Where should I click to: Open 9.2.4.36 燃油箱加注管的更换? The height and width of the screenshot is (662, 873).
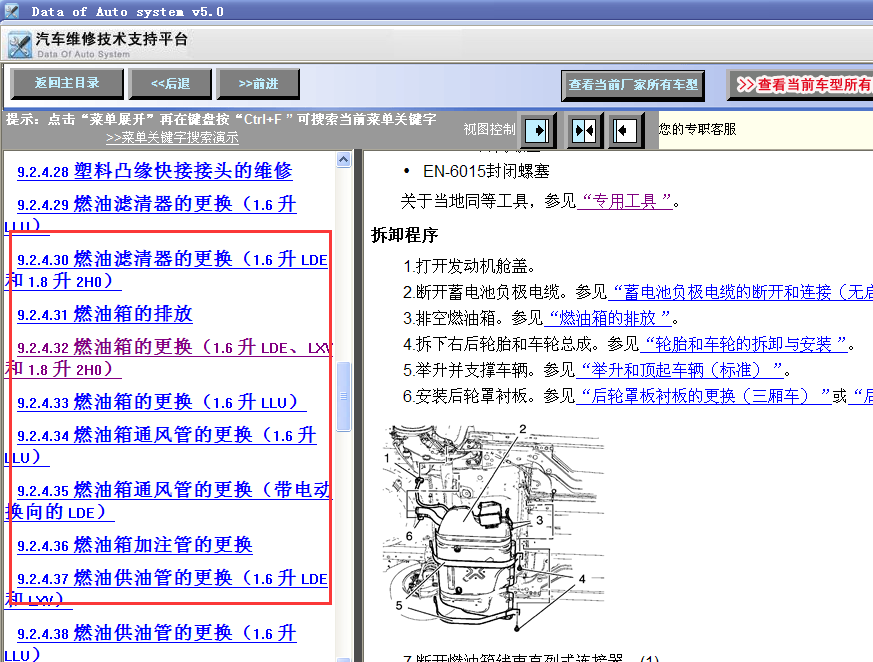[135, 545]
